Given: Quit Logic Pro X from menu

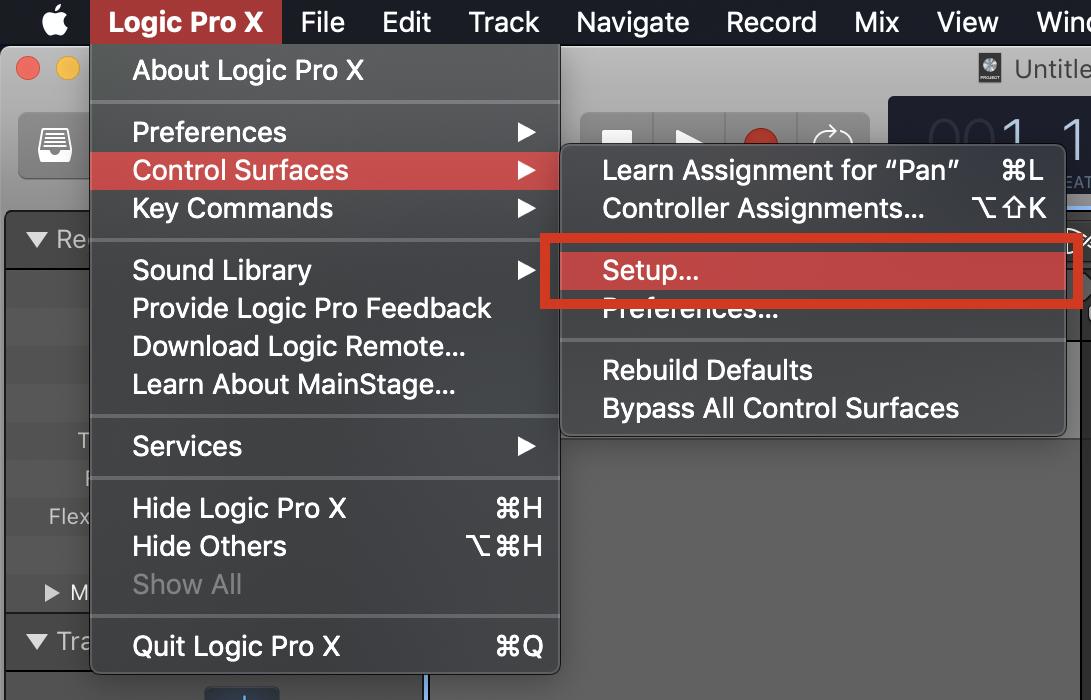Looking at the screenshot, I should pos(325,646).
